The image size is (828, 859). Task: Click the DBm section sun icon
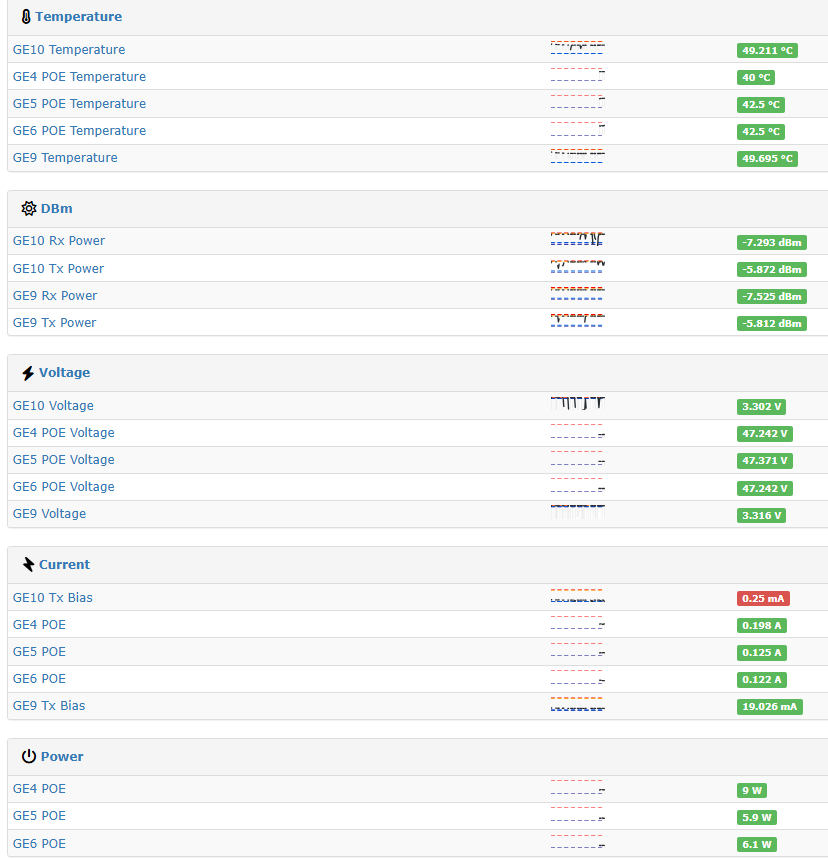pyautogui.click(x=28, y=209)
